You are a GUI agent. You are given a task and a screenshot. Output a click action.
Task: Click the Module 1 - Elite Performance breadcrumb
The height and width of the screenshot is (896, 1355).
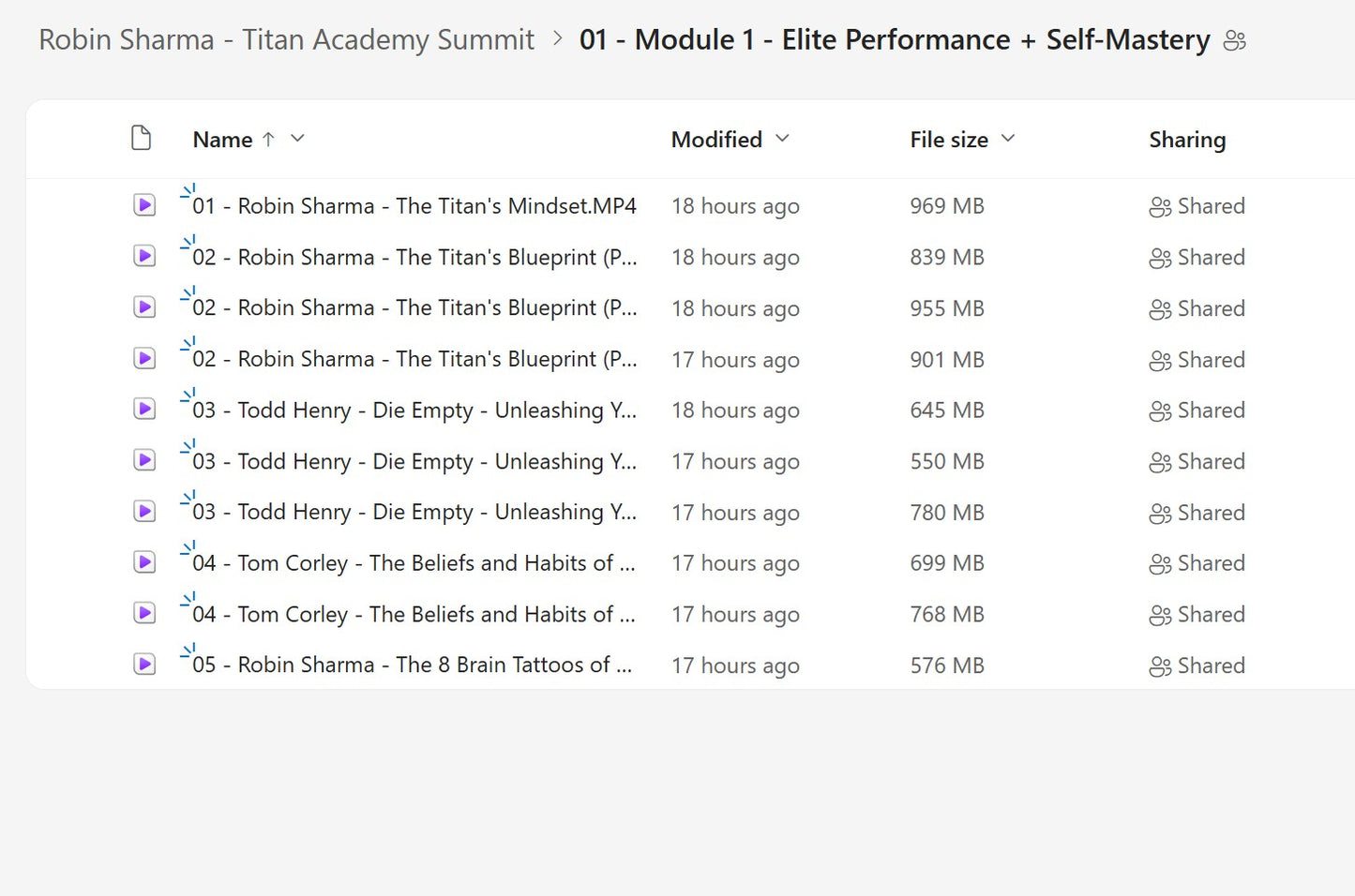(x=893, y=39)
